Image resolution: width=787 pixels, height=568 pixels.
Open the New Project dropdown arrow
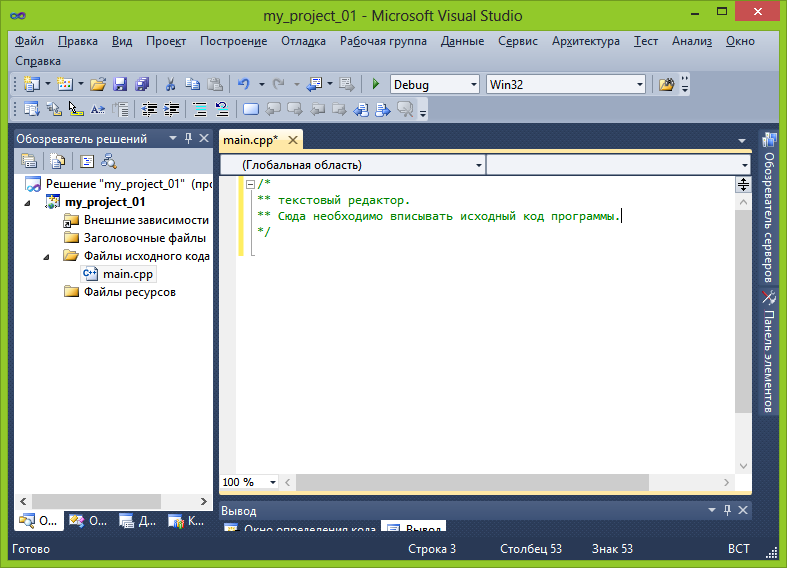coord(48,84)
